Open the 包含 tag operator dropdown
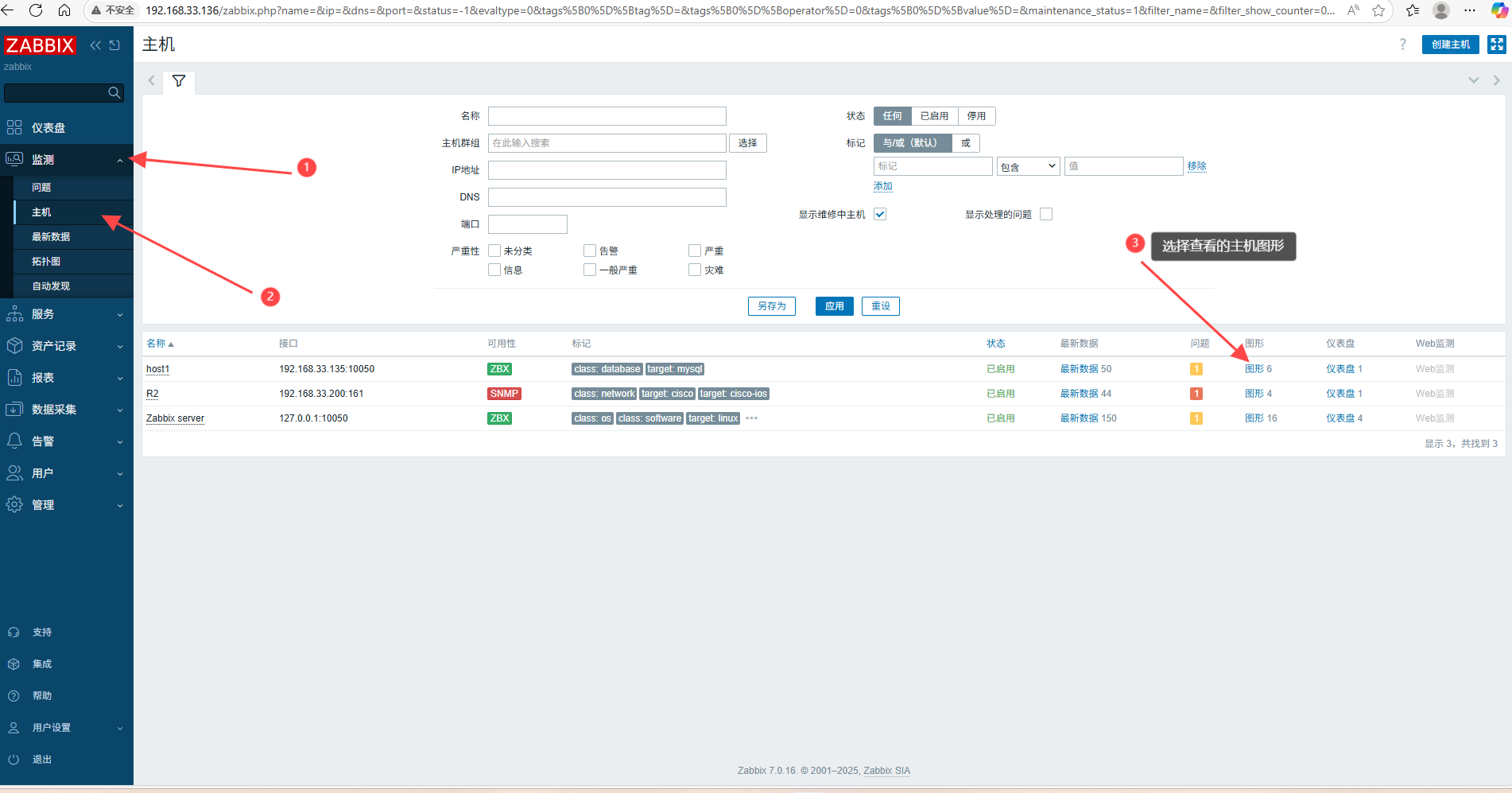Screen dimensions: 1512x793 [1028, 166]
